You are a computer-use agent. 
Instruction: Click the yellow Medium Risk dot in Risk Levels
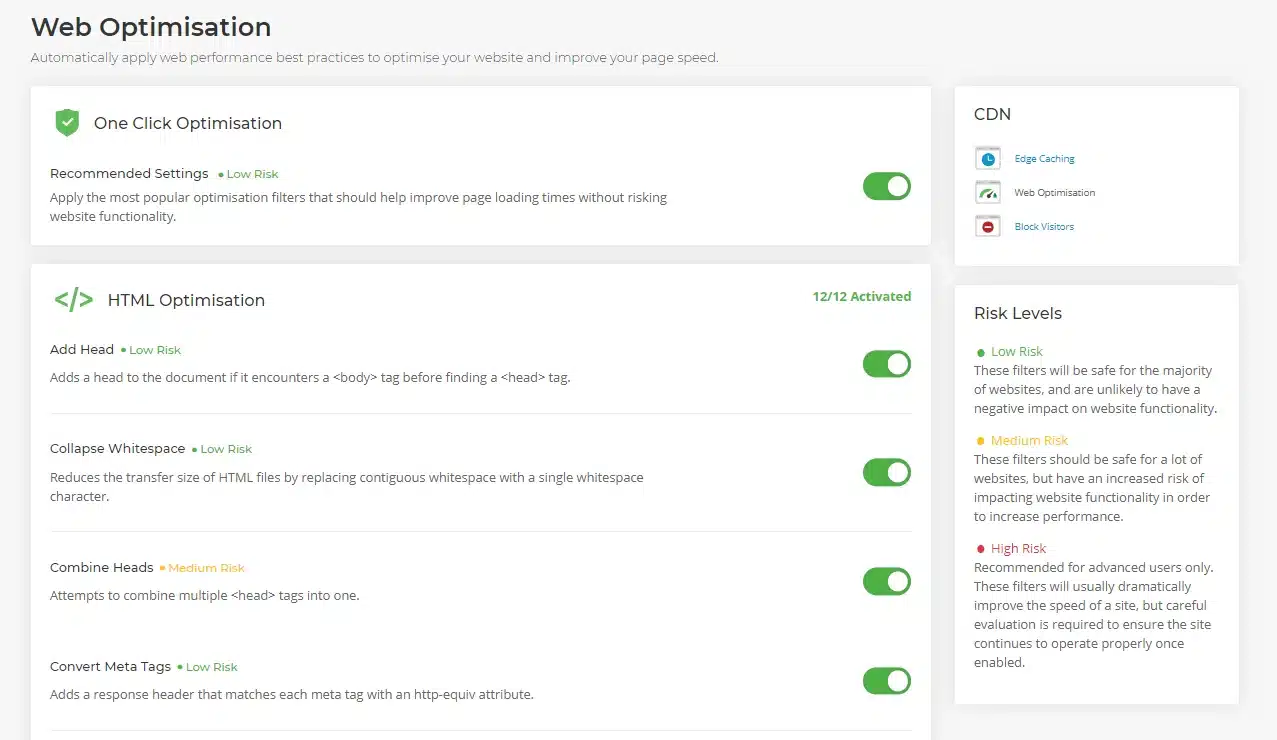(x=981, y=441)
